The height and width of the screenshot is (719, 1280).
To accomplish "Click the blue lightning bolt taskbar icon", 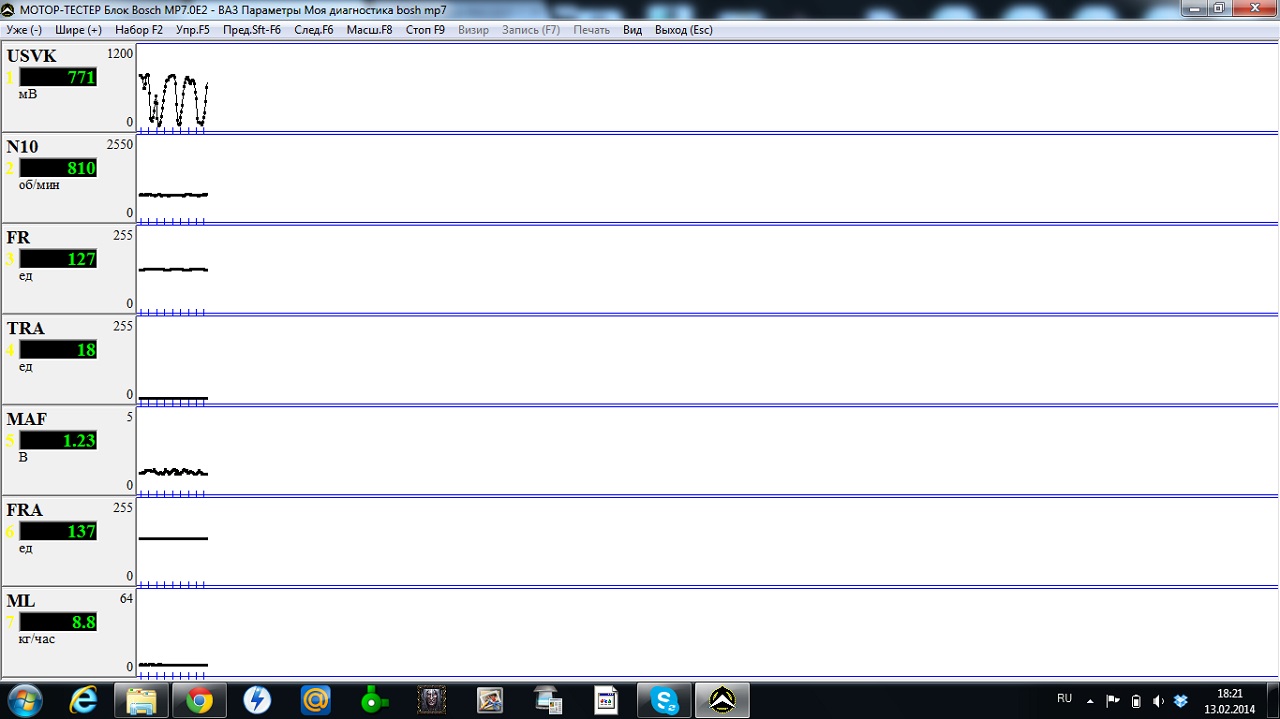I will click(x=257, y=700).
